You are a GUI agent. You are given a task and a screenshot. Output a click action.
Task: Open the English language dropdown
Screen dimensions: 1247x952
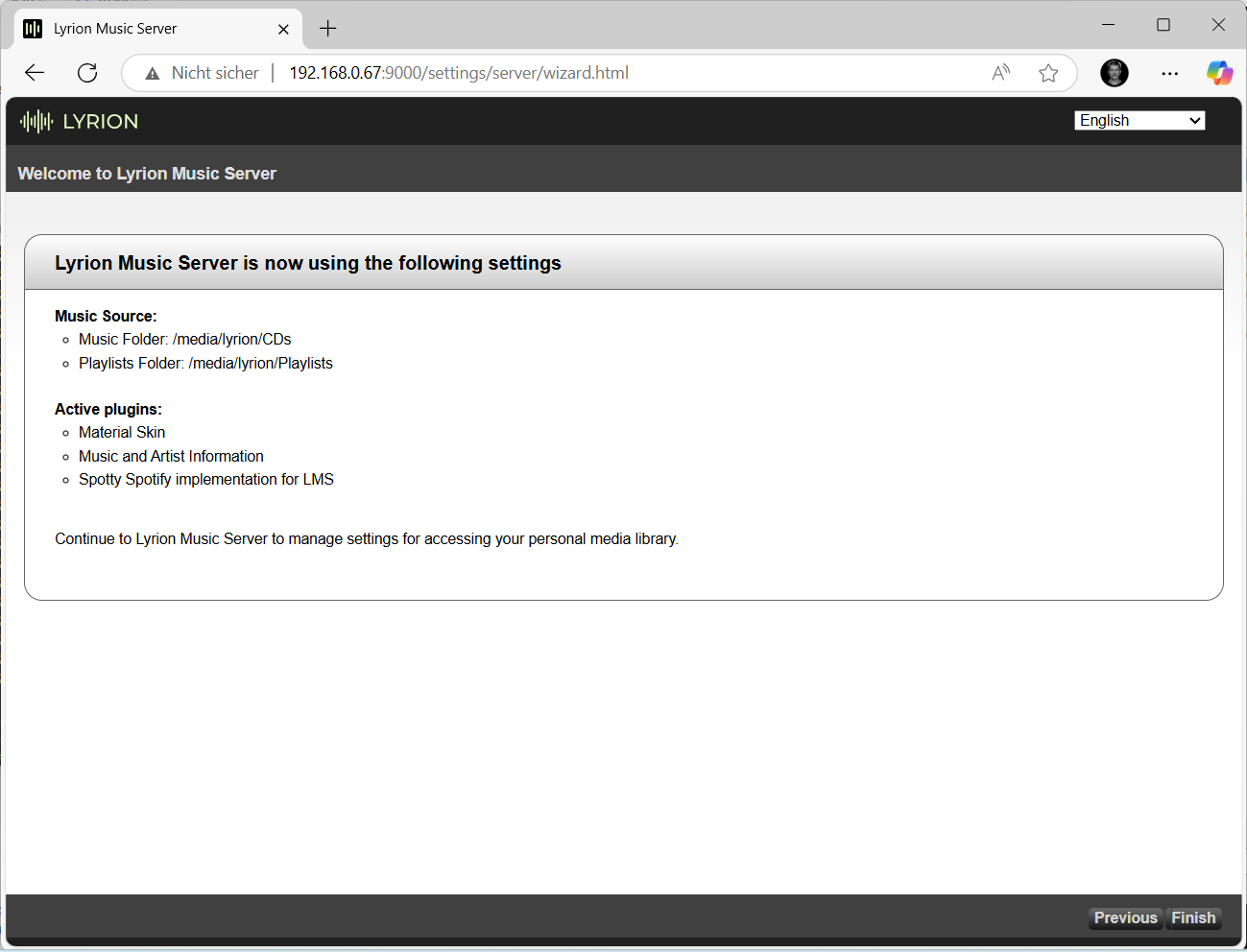pos(1139,120)
